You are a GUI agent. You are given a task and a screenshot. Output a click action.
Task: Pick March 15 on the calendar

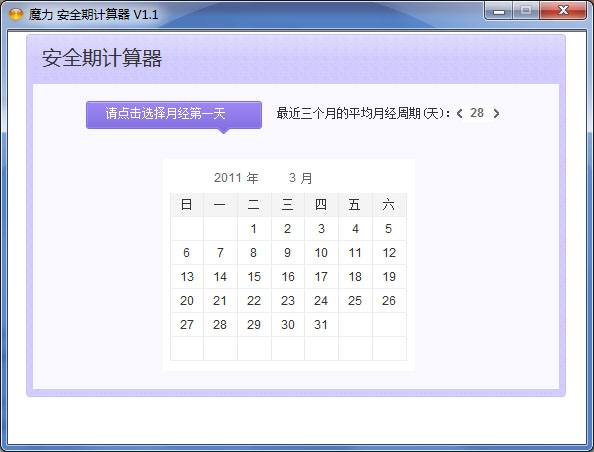tap(254, 277)
